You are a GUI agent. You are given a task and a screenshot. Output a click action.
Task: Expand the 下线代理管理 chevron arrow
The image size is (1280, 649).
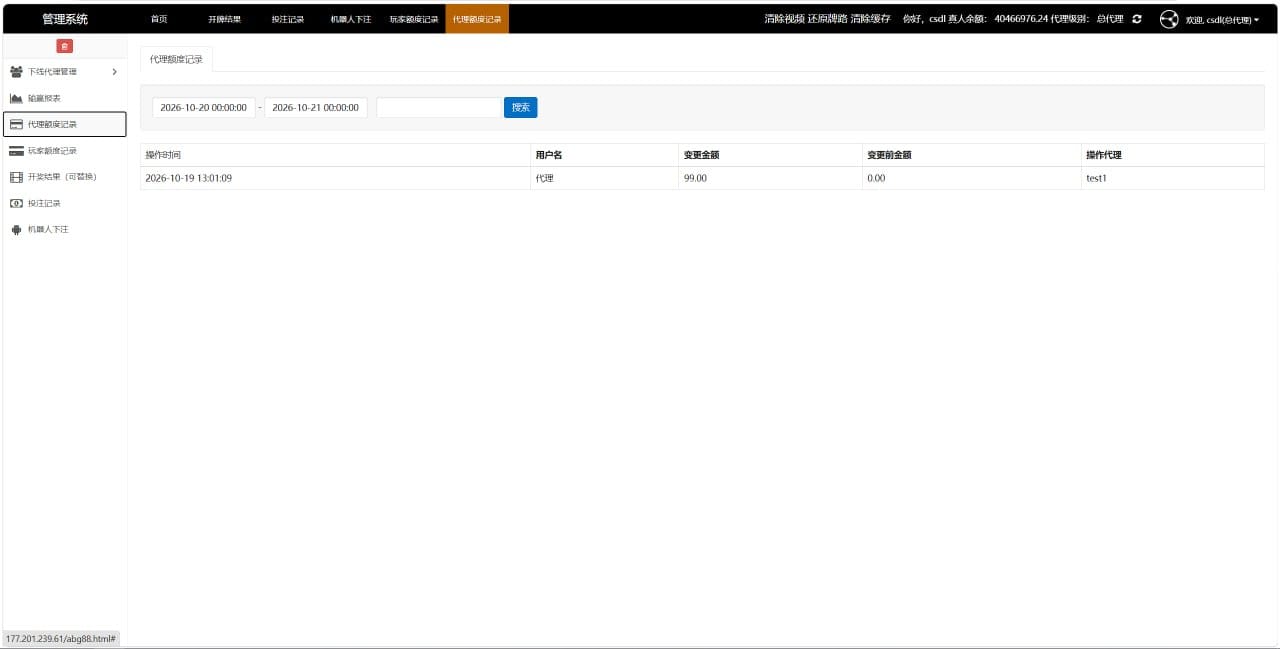pyautogui.click(x=114, y=72)
